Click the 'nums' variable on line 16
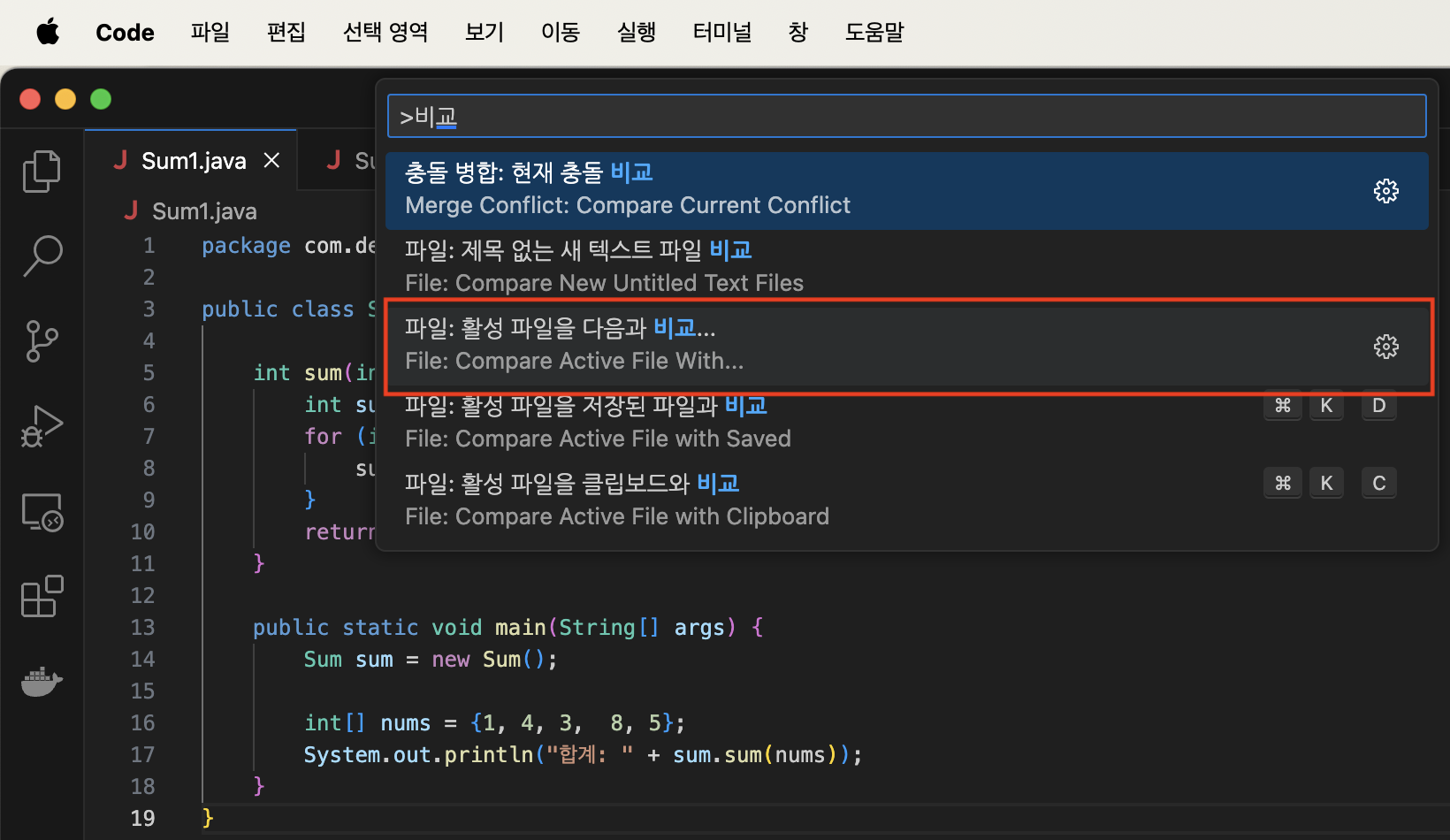The height and width of the screenshot is (840, 1450). coord(405,723)
